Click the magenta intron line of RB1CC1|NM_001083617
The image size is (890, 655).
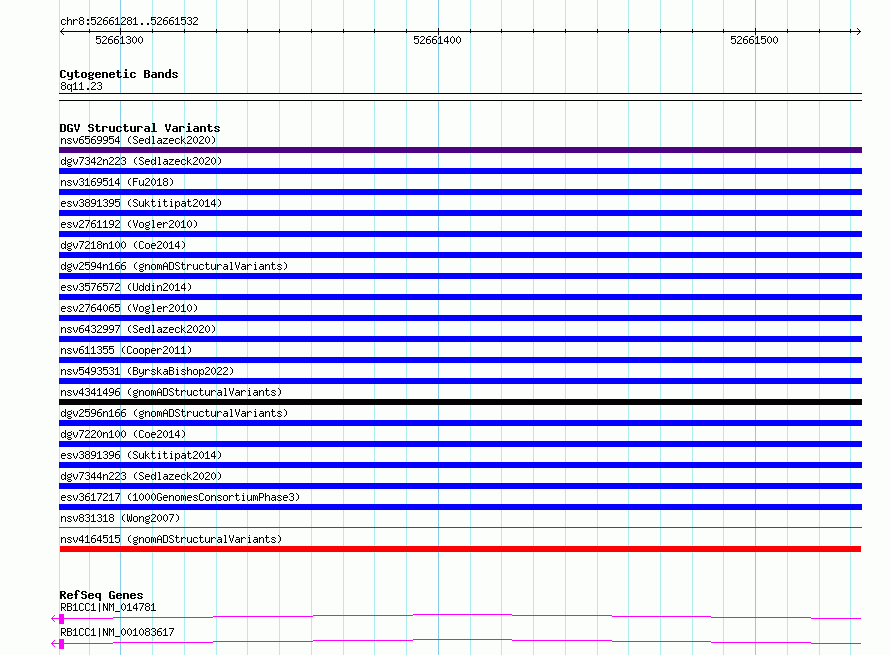point(463,640)
